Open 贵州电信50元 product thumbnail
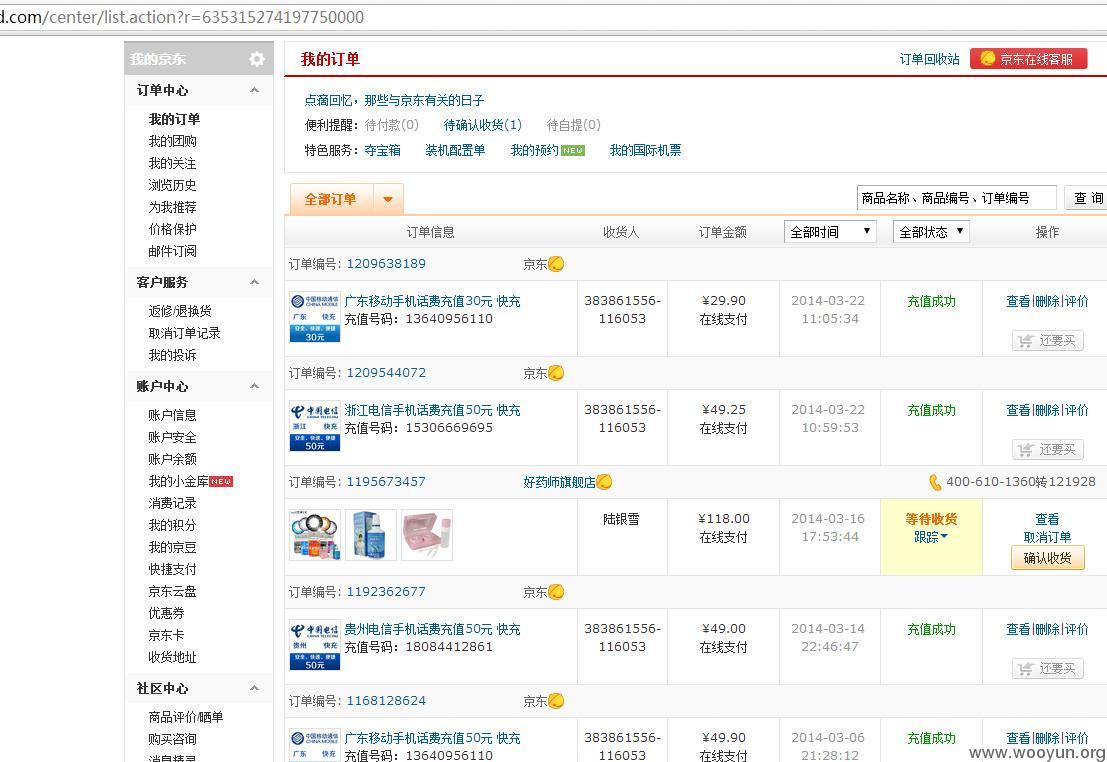 (x=315, y=645)
